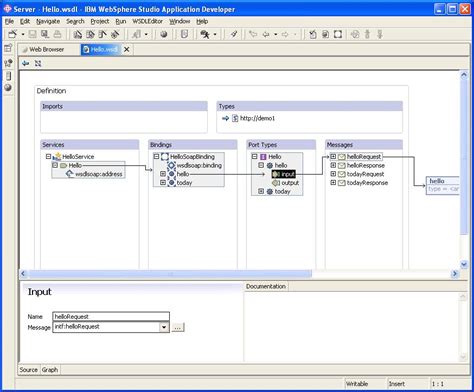Click the envelope icon of the helloRequest message
Image resolution: width=474 pixels, height=392 pixels.
(342, 157)
